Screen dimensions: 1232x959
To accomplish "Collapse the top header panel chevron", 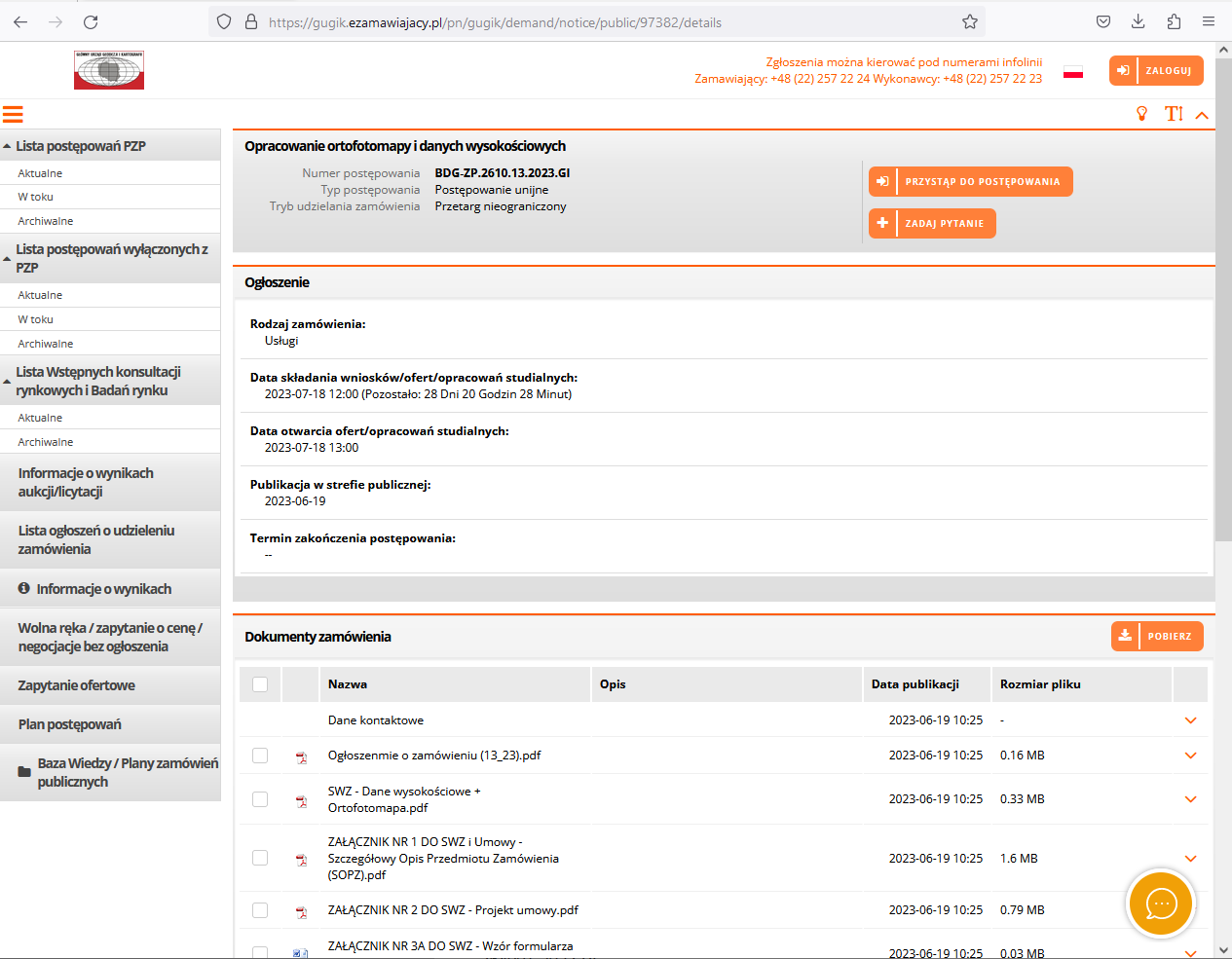I will 1202,115.
